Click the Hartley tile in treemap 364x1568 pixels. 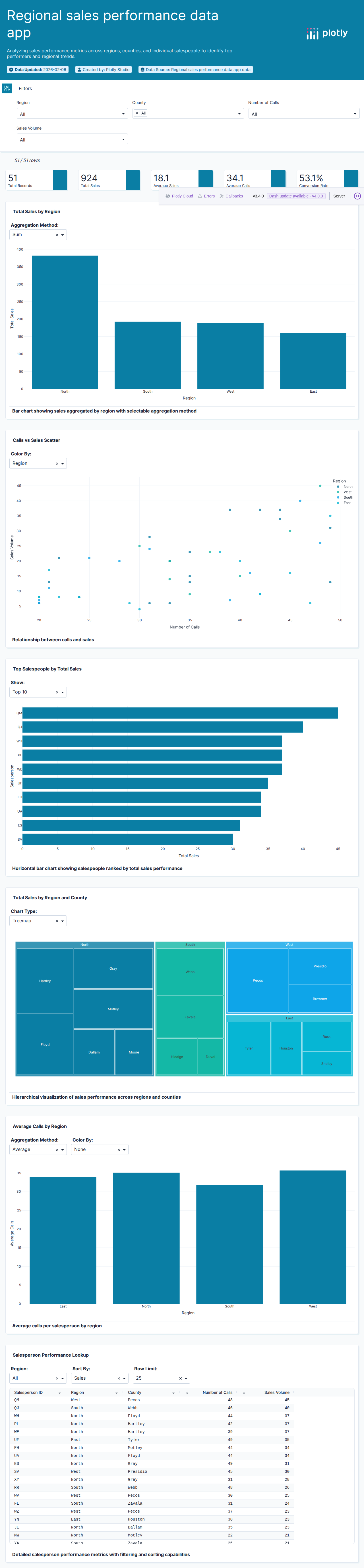[x=45, y=981]
